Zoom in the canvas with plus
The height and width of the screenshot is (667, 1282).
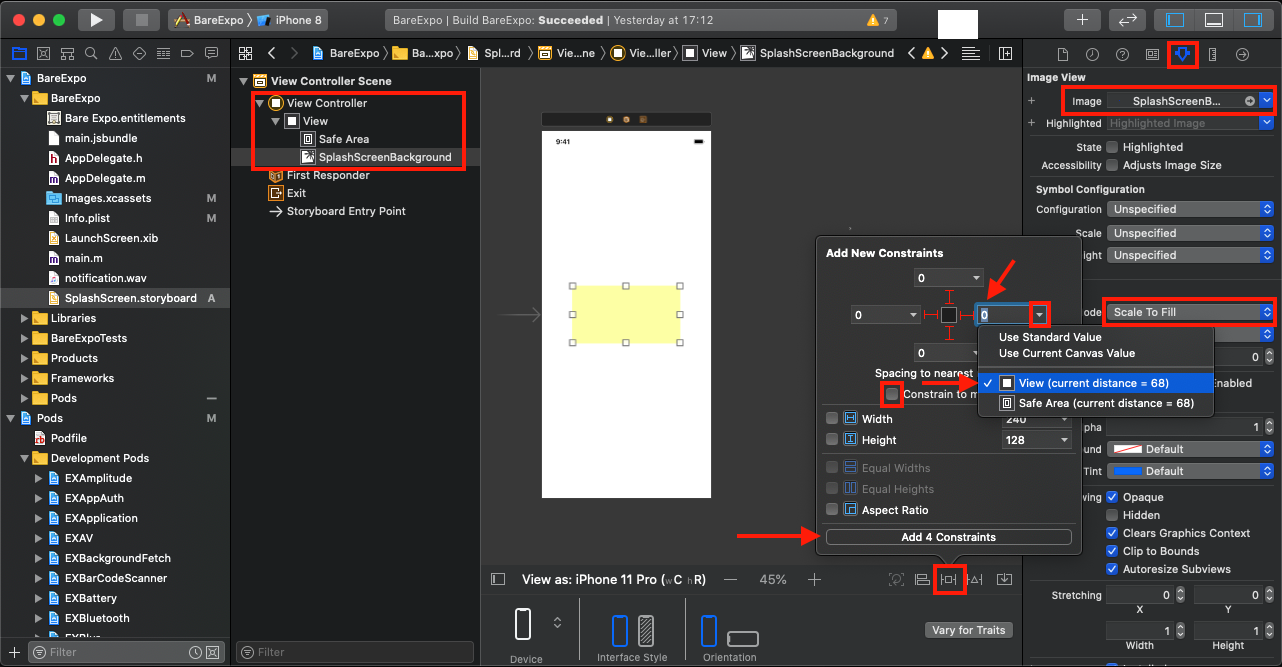815,579
